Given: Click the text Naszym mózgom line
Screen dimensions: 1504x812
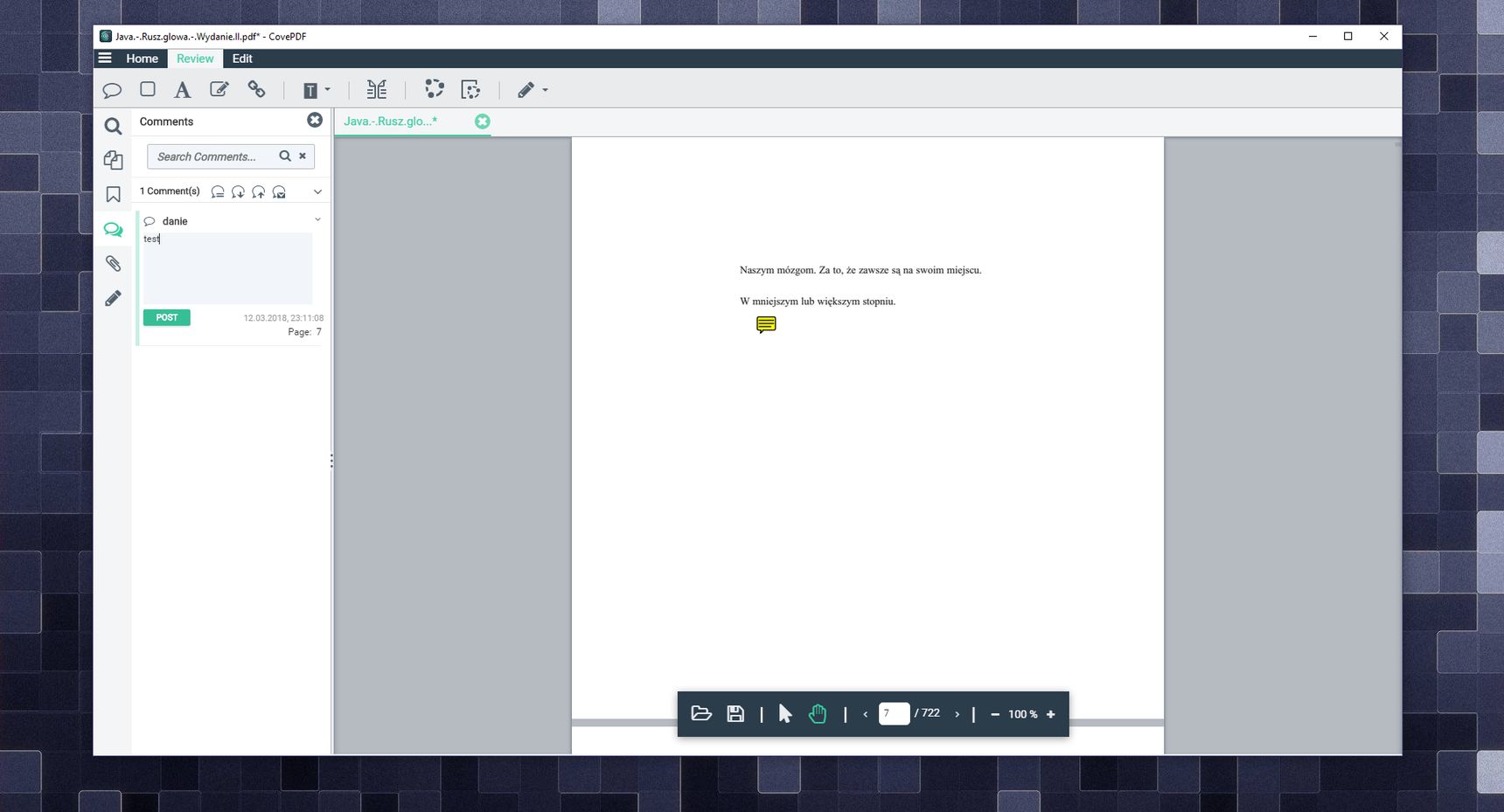Looking at the screenshot, I should (860, 270).
